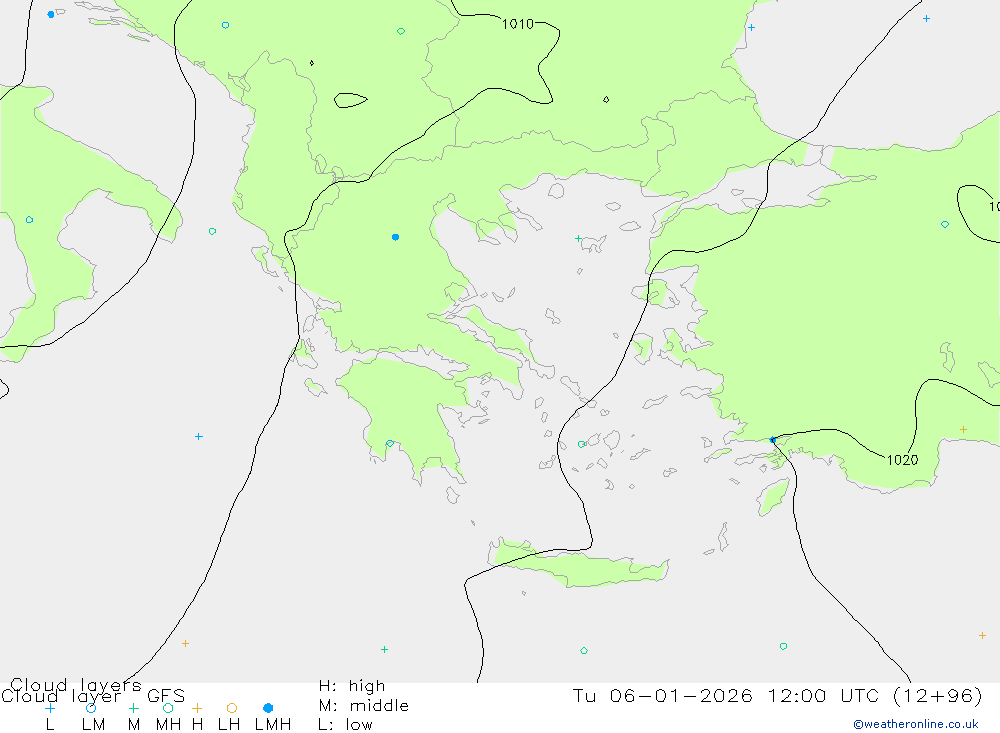
Task: Select the blue circle marker on the Peloponnese
Action: [390, 443]
